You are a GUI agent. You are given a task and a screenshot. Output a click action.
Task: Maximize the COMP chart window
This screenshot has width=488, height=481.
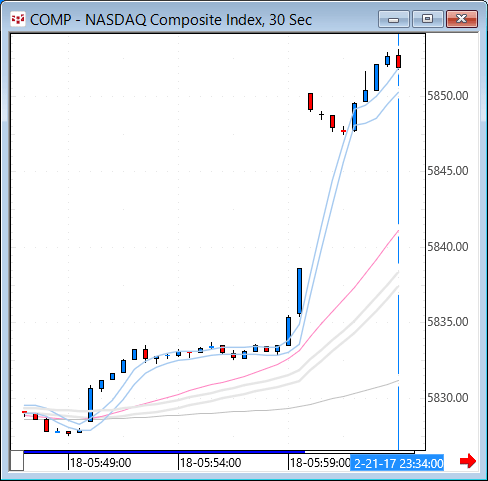[427, 19]
